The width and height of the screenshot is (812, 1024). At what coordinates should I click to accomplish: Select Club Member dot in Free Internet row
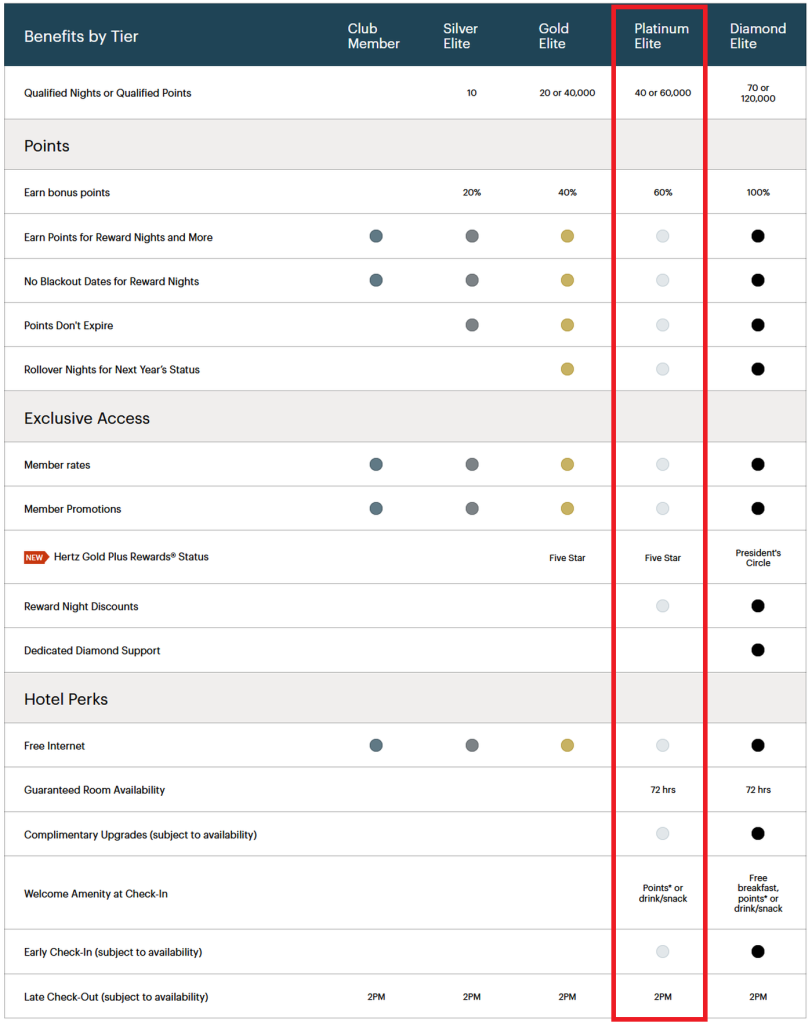(376, 745)
